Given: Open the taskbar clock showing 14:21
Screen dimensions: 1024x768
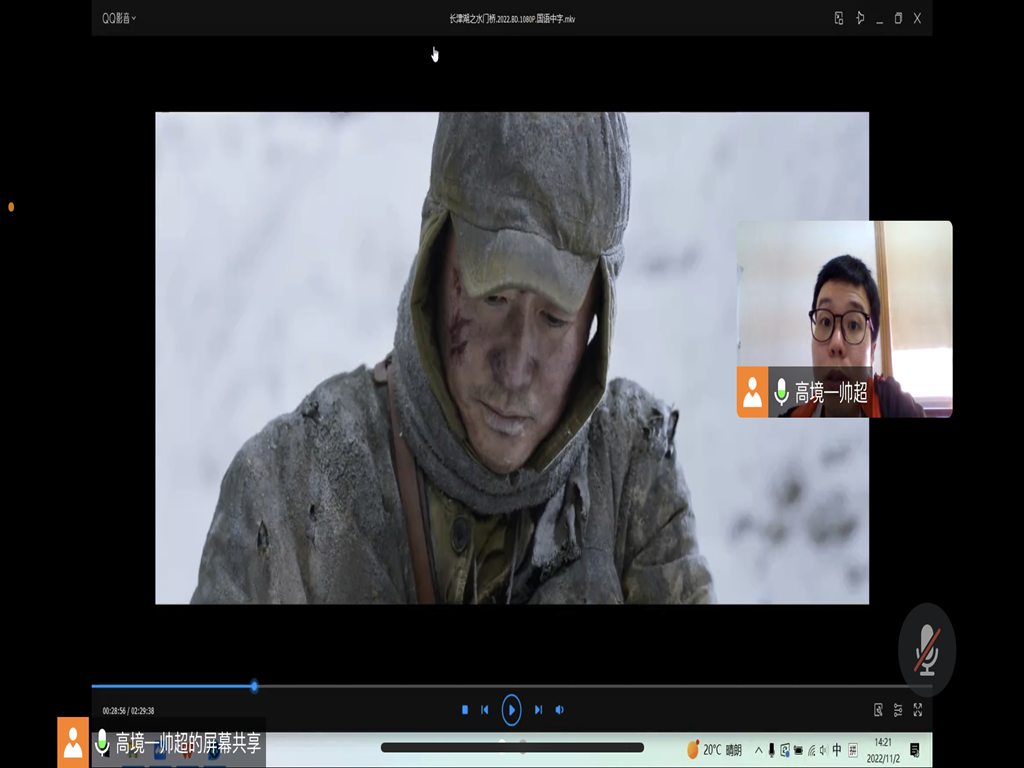Looking at the screenshot, I should pyautogui.click(x=883, y=749).
